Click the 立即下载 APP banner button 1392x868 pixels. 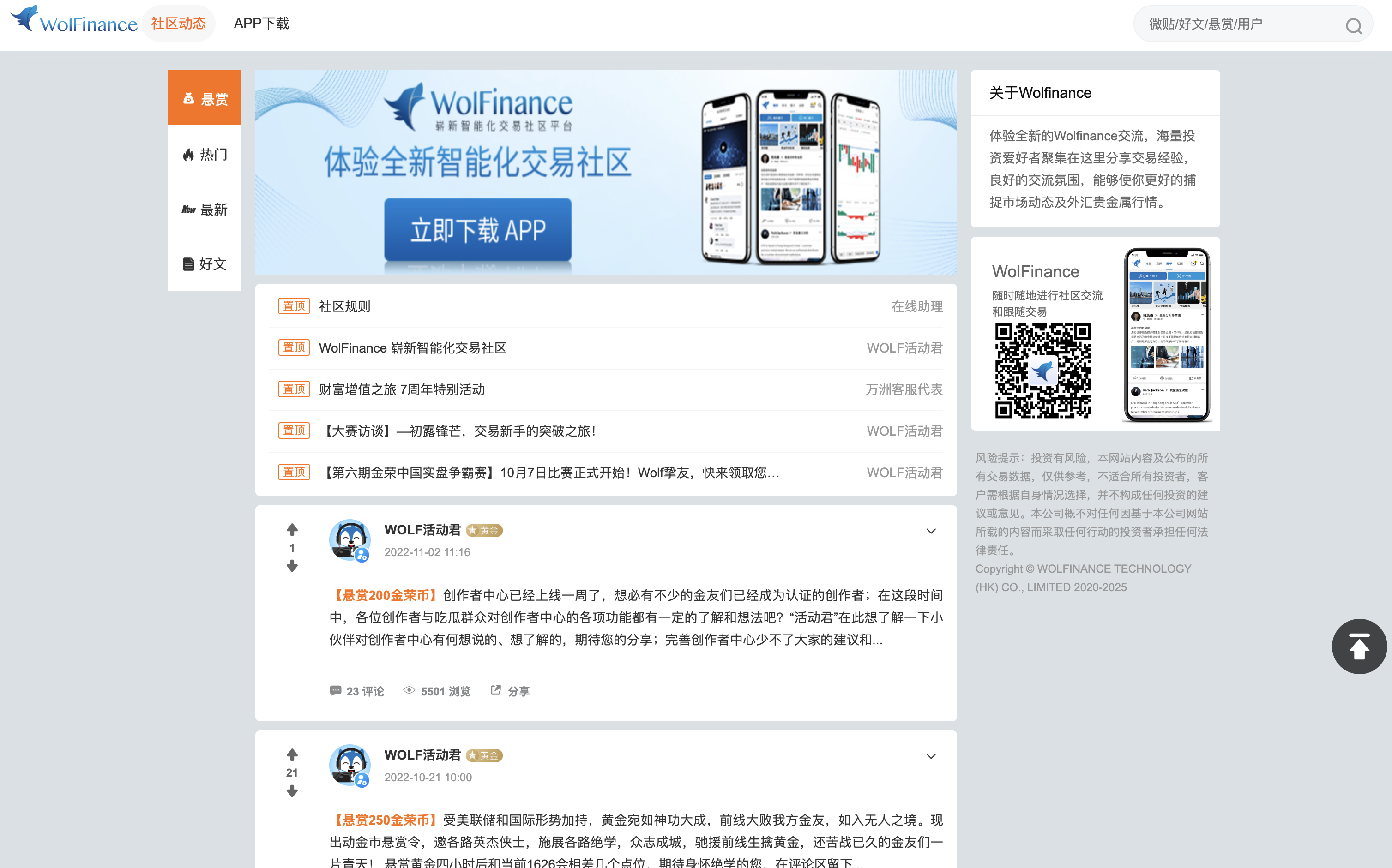pyautogui.click(x=477, y=230)
